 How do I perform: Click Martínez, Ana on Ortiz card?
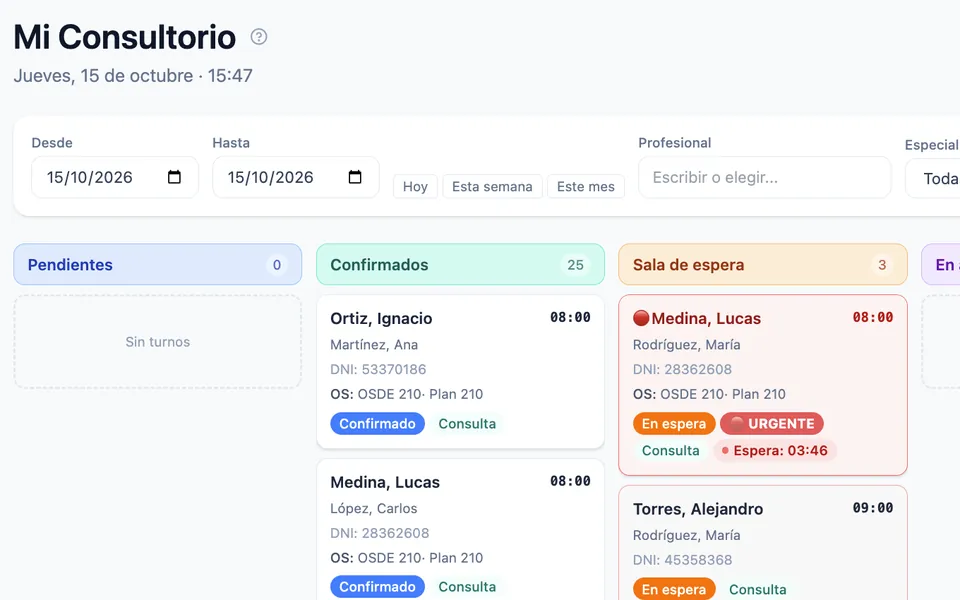[x=374, y=345]
